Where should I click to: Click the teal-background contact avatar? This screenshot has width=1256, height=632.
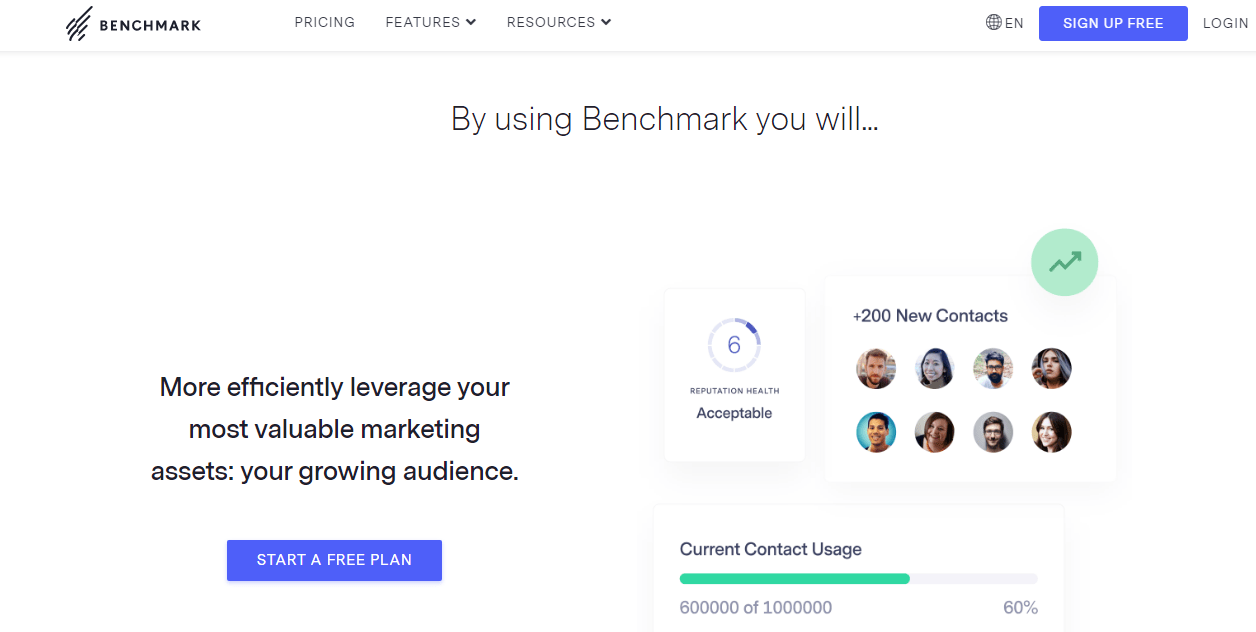[876, 432]
